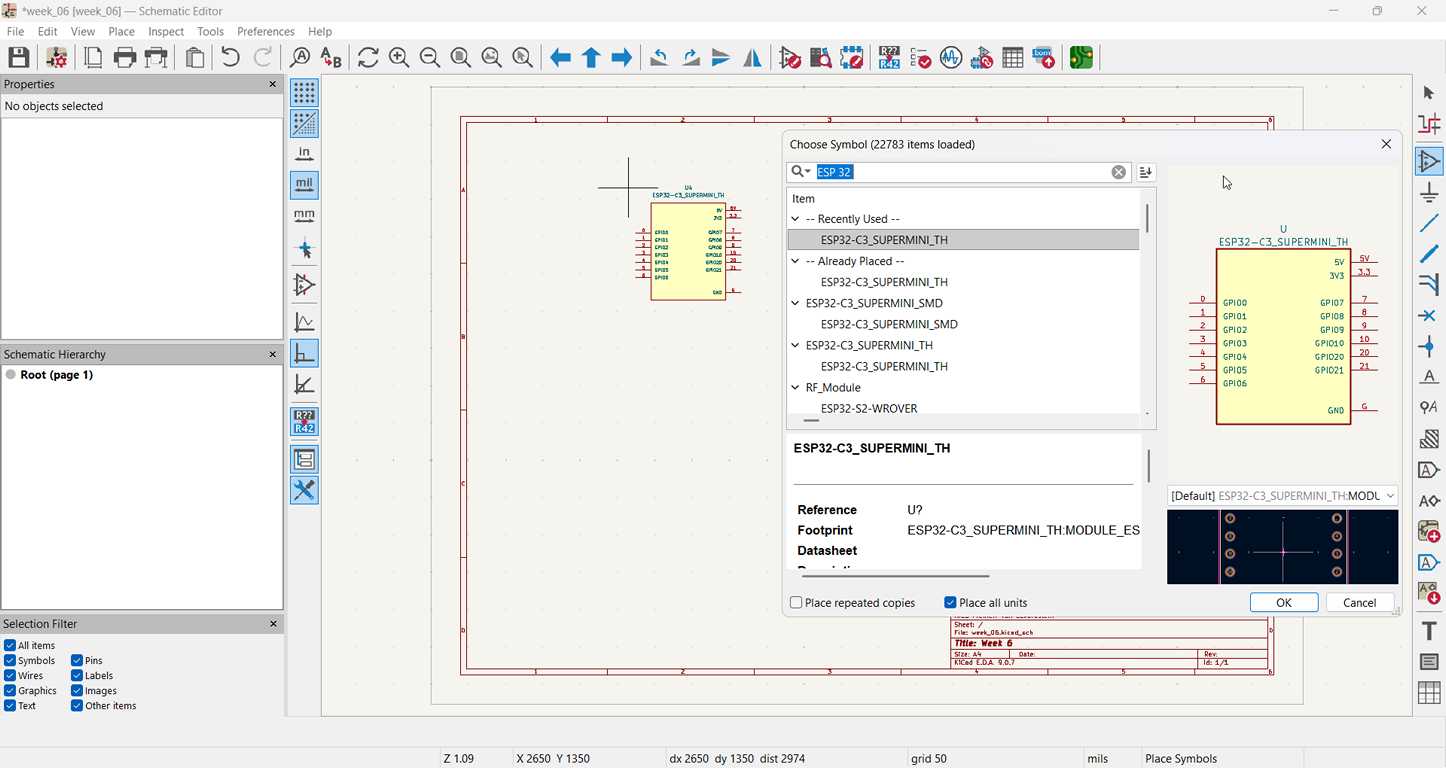
Task: Annotate schematic symbols (R?? to R42 icon)
Action: 889,58
